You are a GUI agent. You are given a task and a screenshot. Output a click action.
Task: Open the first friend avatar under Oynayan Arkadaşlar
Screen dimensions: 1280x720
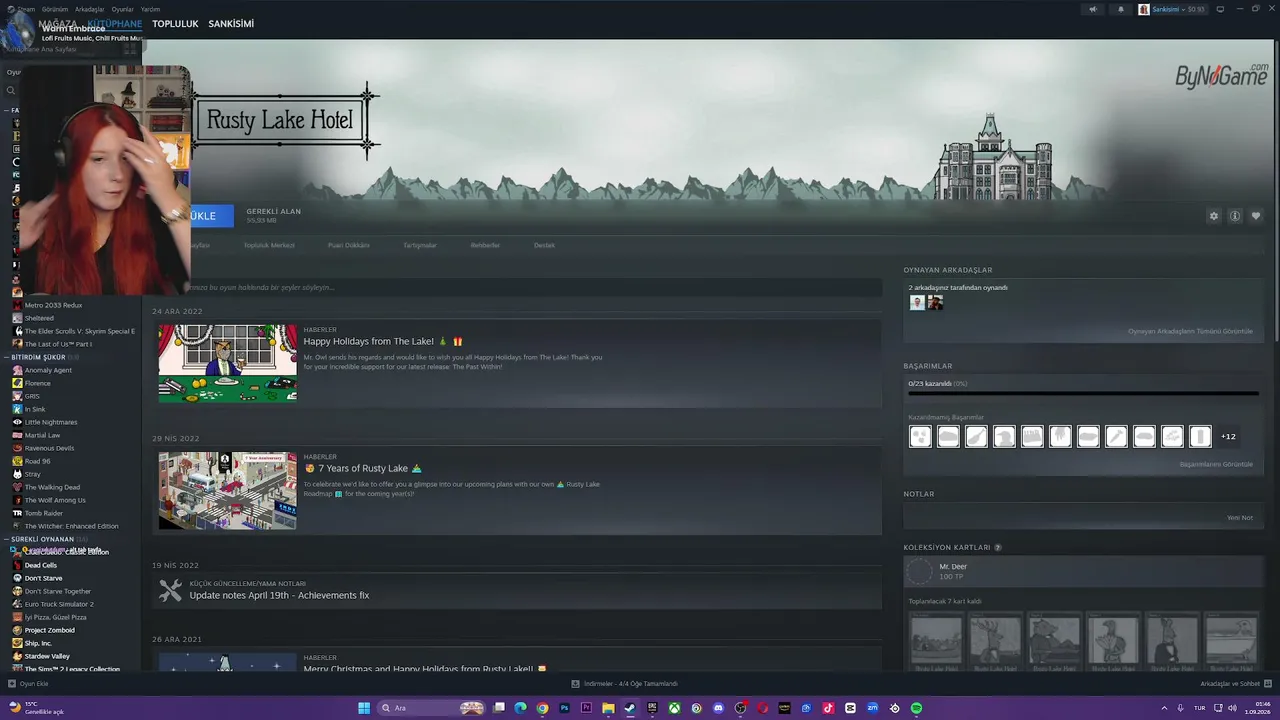(x=917, y=302)
